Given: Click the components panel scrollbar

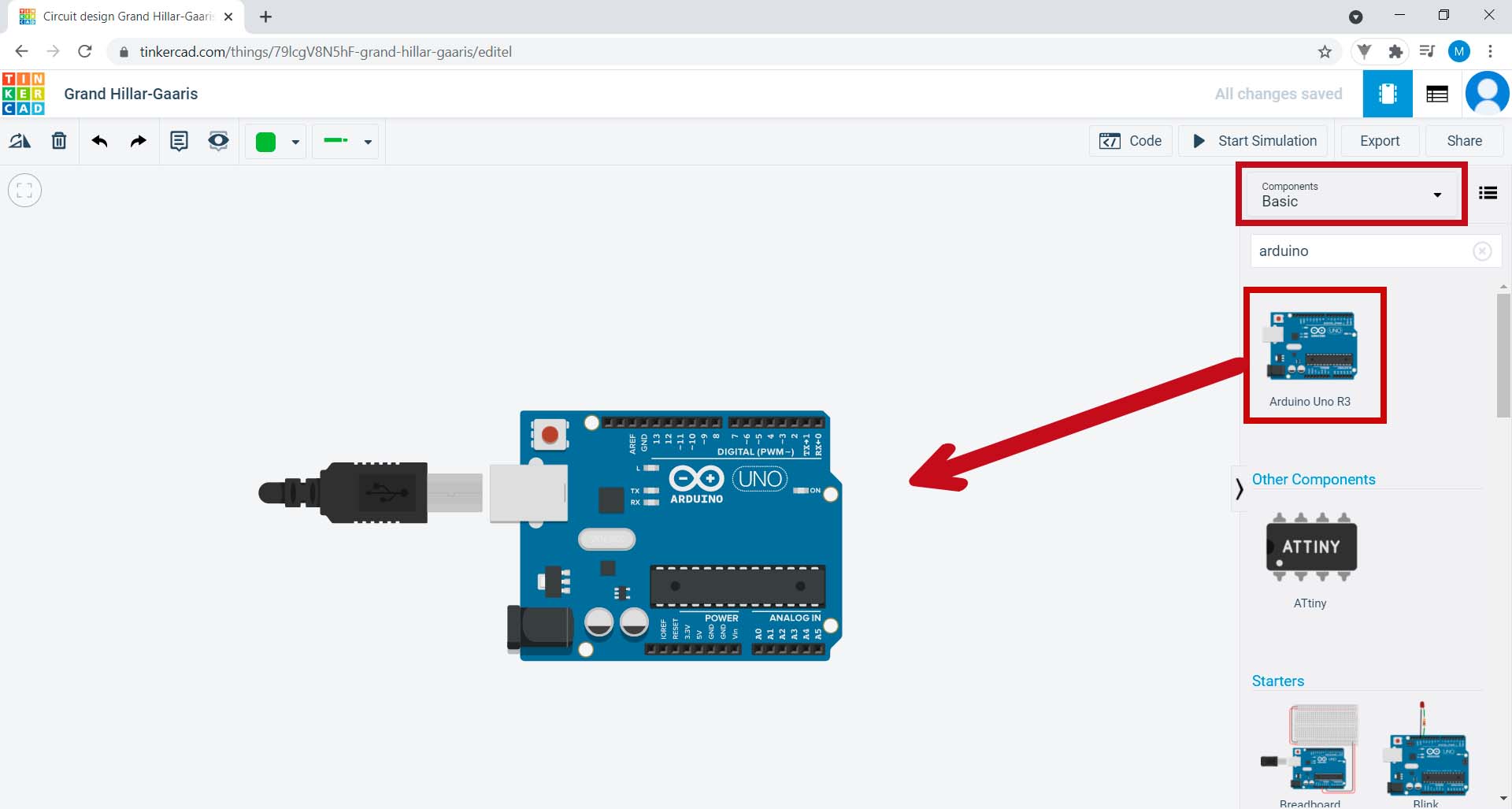Looking at the screenshot, I should 1503,354.
